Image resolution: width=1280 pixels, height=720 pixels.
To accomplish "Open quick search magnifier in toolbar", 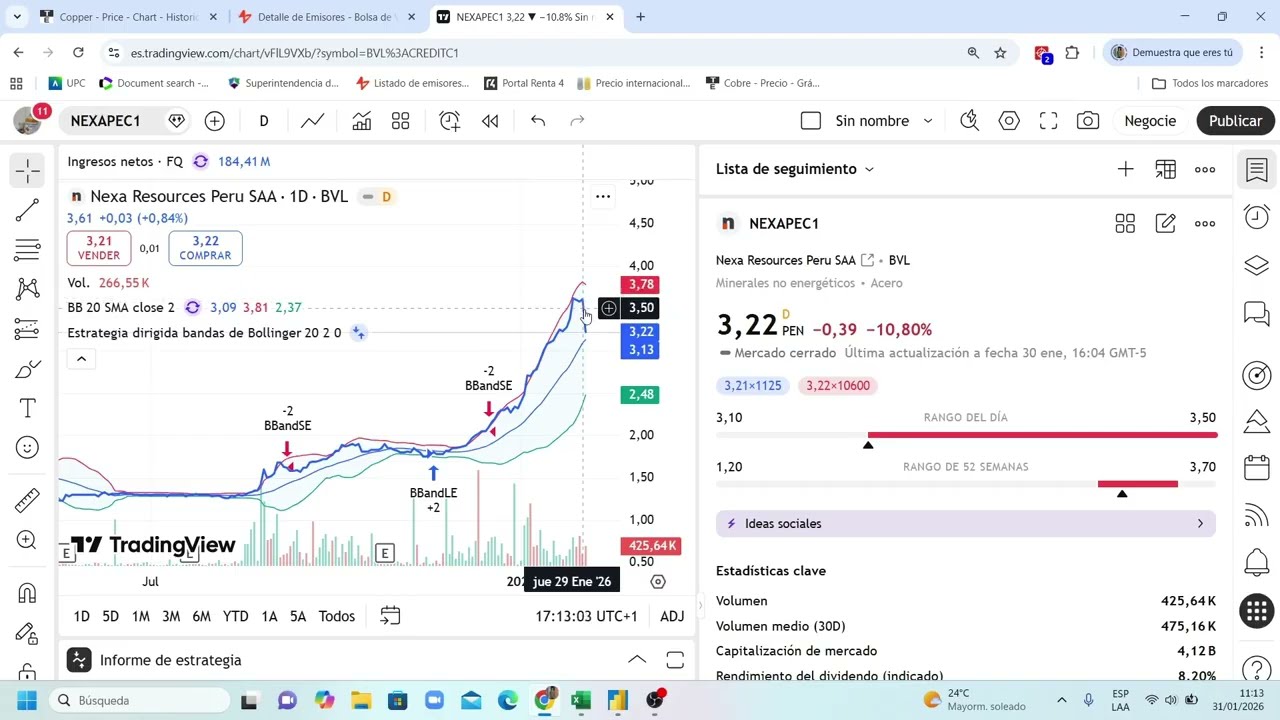I will tap(969, 121).
